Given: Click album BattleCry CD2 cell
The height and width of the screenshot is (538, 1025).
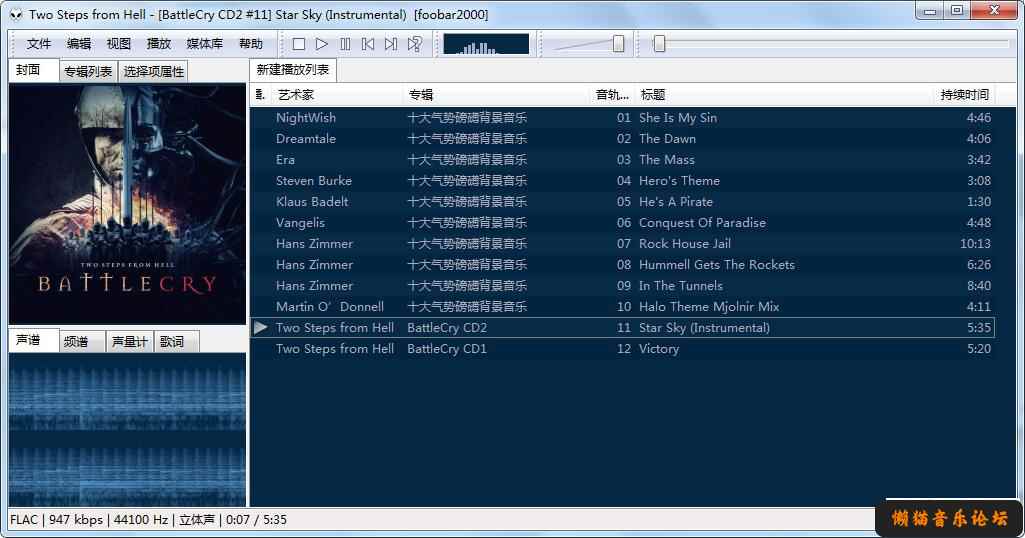Looking at the screenshot, I should [447, 328].
